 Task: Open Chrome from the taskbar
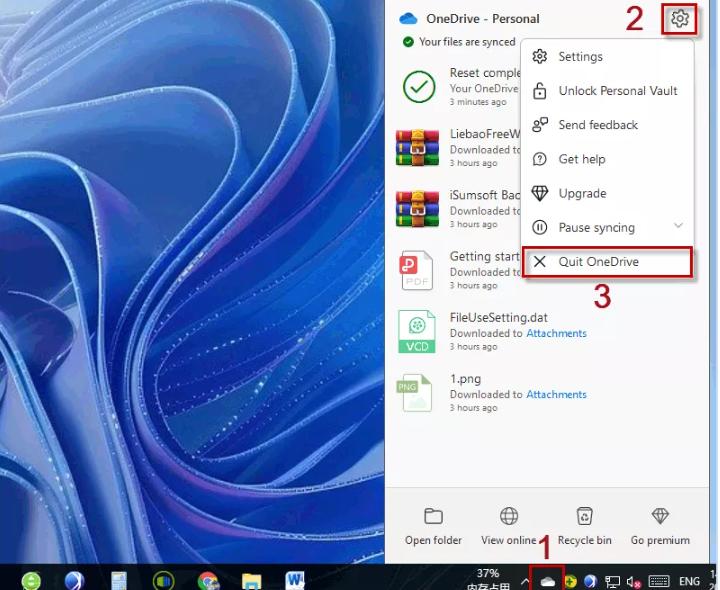pyautogui.click(x=208, y=581)
